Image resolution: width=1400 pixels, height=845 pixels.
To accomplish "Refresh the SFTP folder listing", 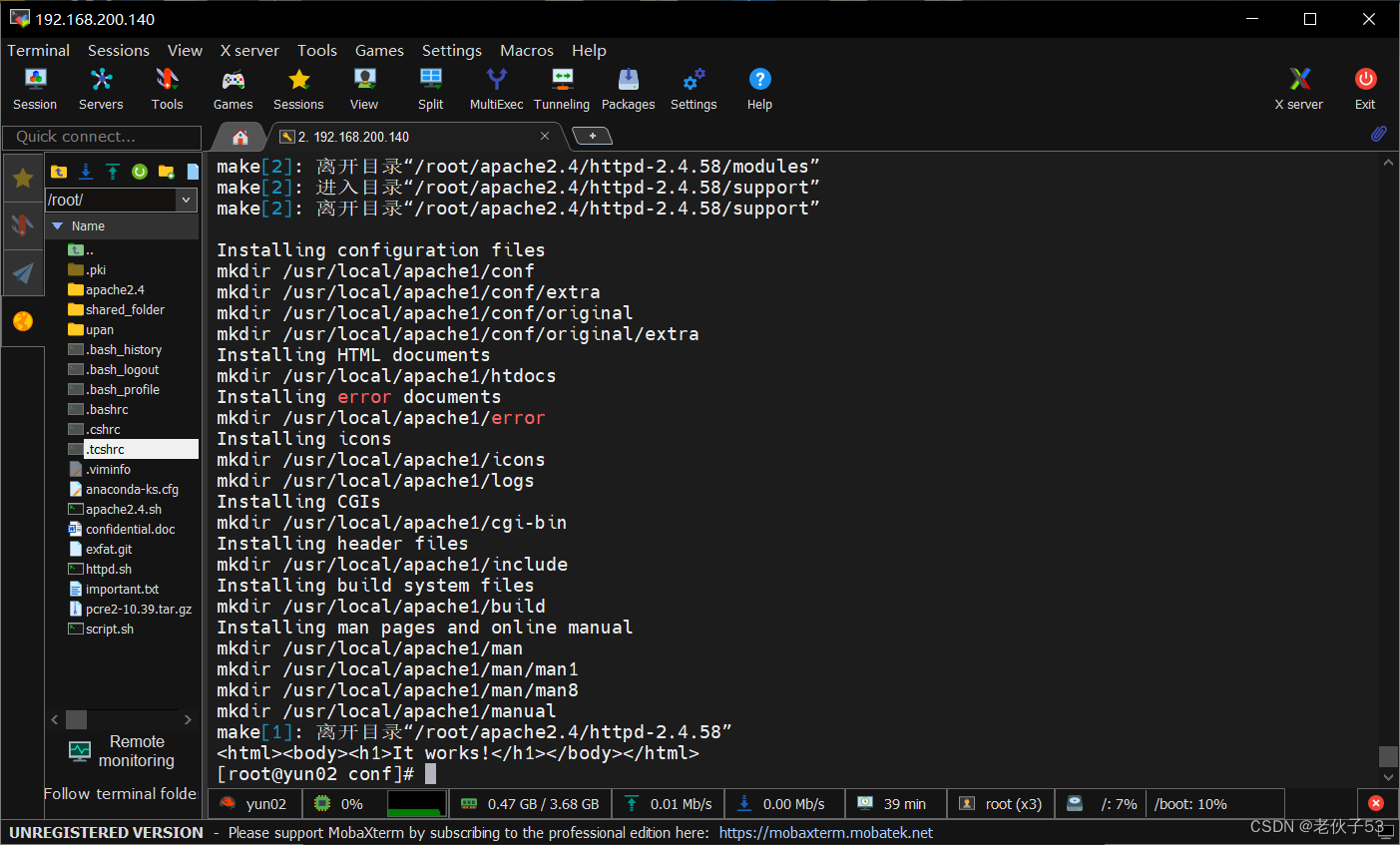I will (140, 172).
